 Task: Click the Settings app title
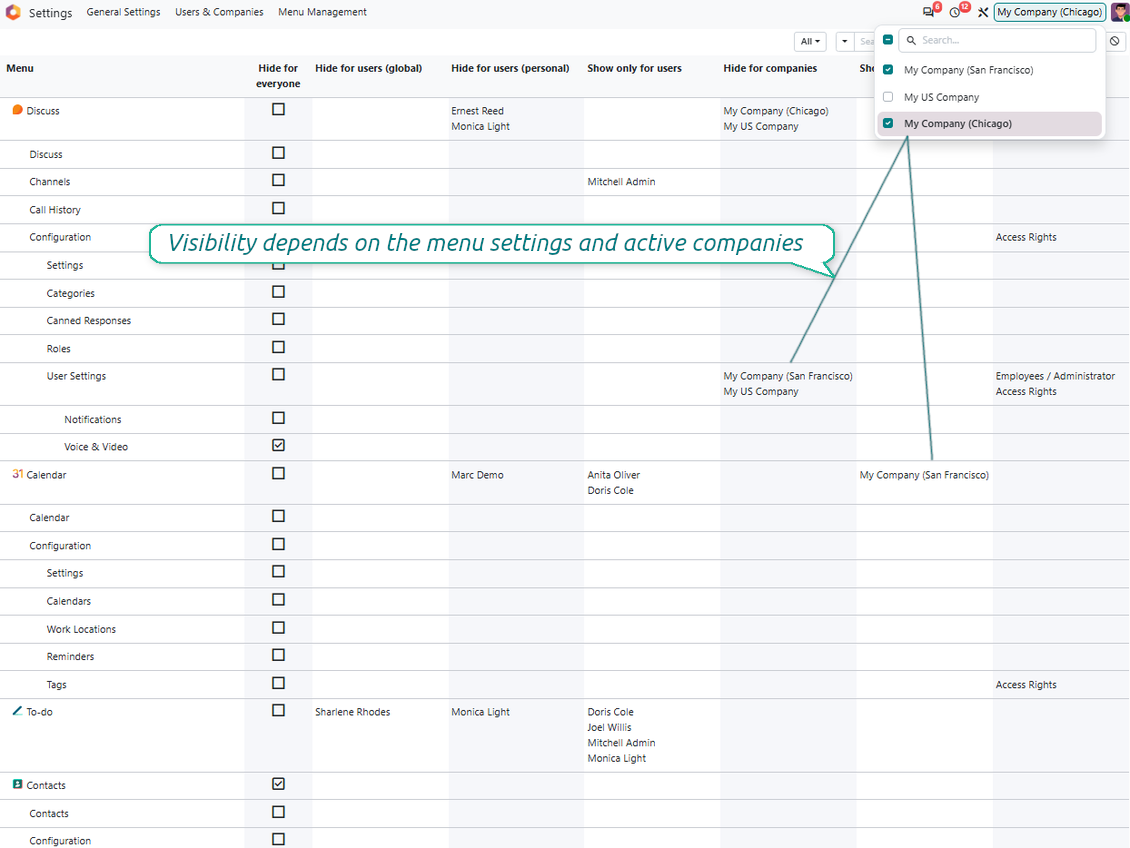50,13
